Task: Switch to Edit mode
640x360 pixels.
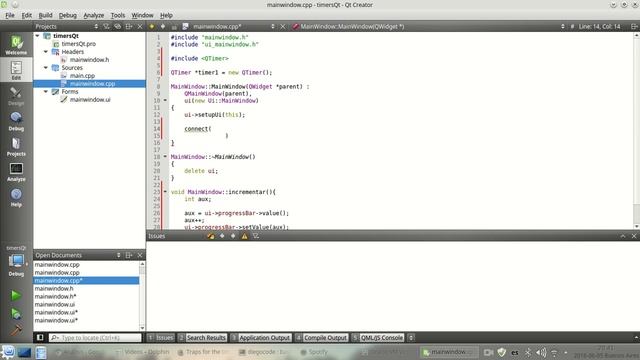Action: [x=16, y=70]
